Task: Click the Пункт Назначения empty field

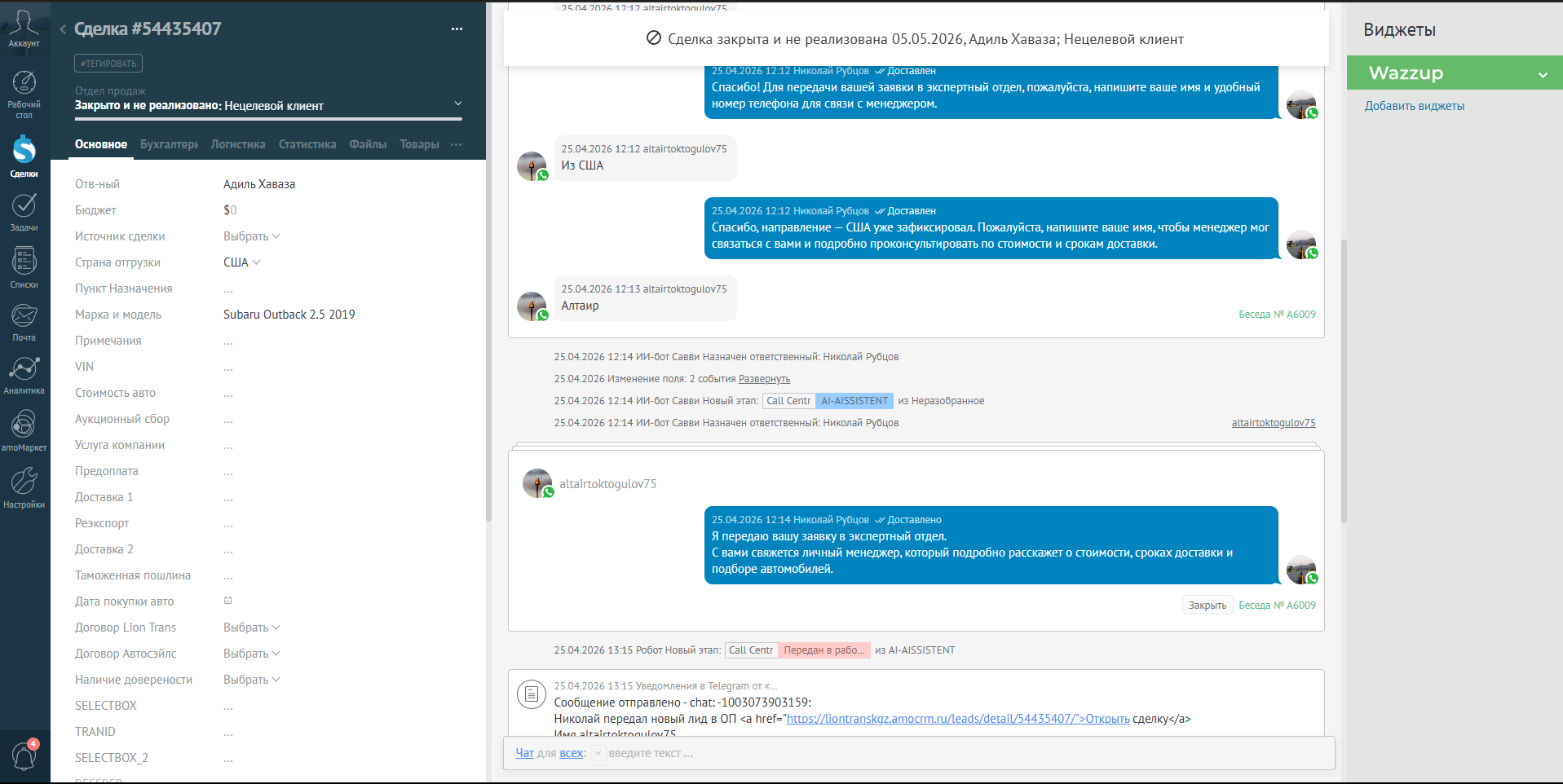Action: (228, 290)
